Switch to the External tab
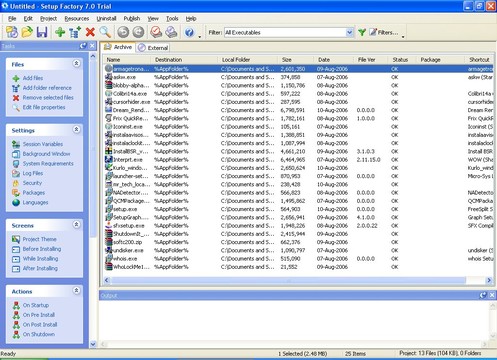The width and height of the screenshot is (497, 360). point(153,48)
